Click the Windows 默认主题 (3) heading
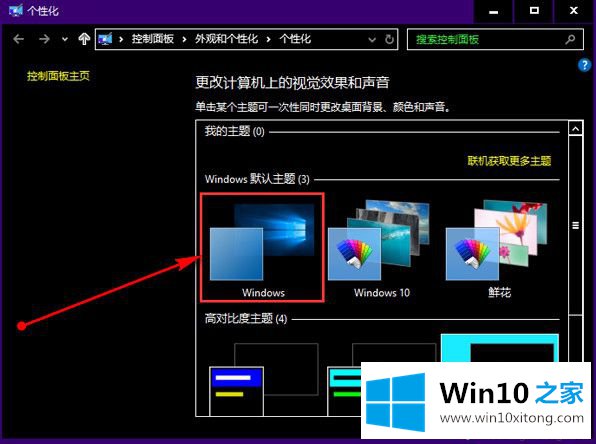Viewport: 596px width, 444px height. 257,179
